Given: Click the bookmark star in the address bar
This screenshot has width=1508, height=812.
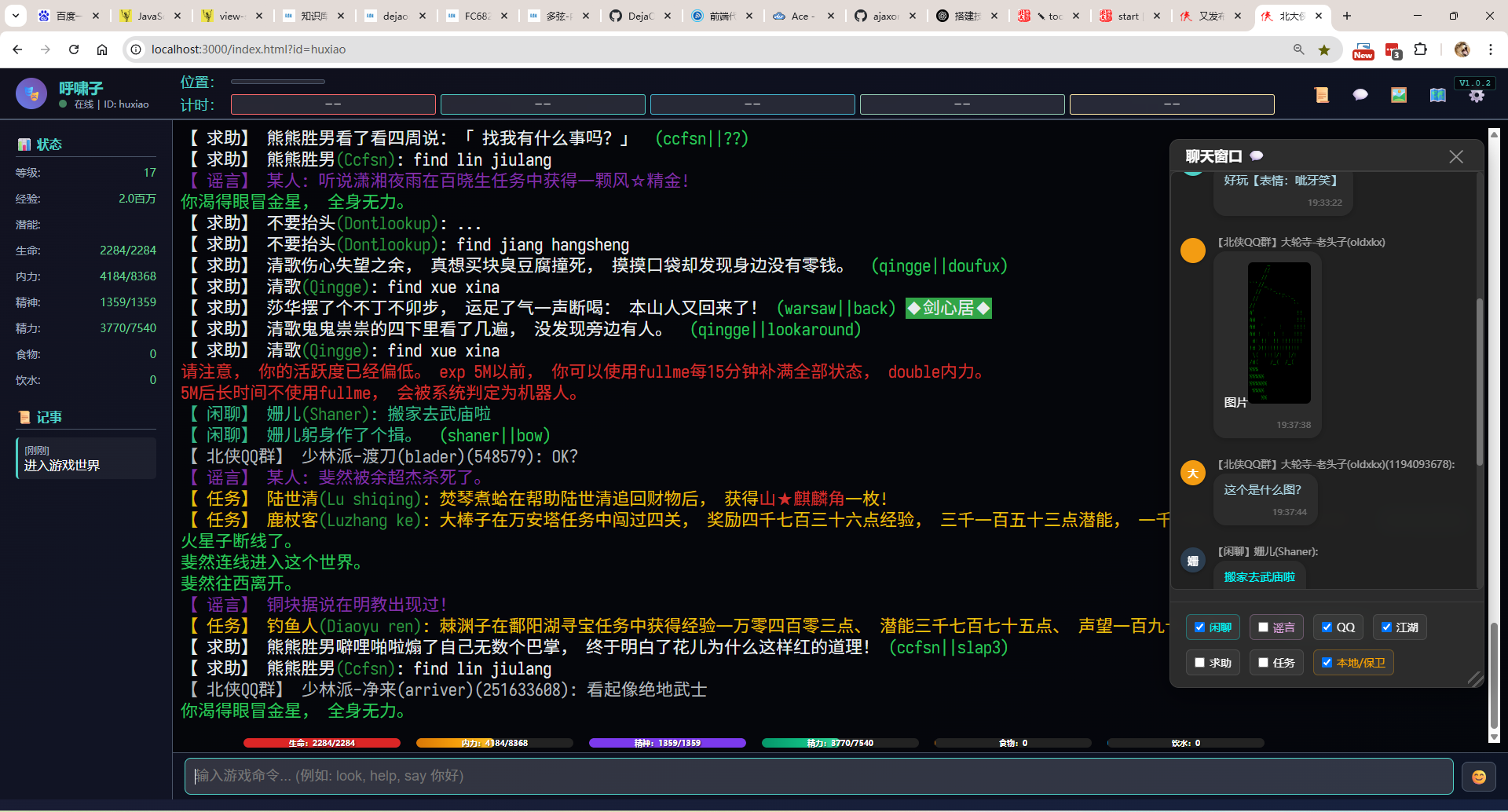Looking at the screenshot, I should point(1325,49).
